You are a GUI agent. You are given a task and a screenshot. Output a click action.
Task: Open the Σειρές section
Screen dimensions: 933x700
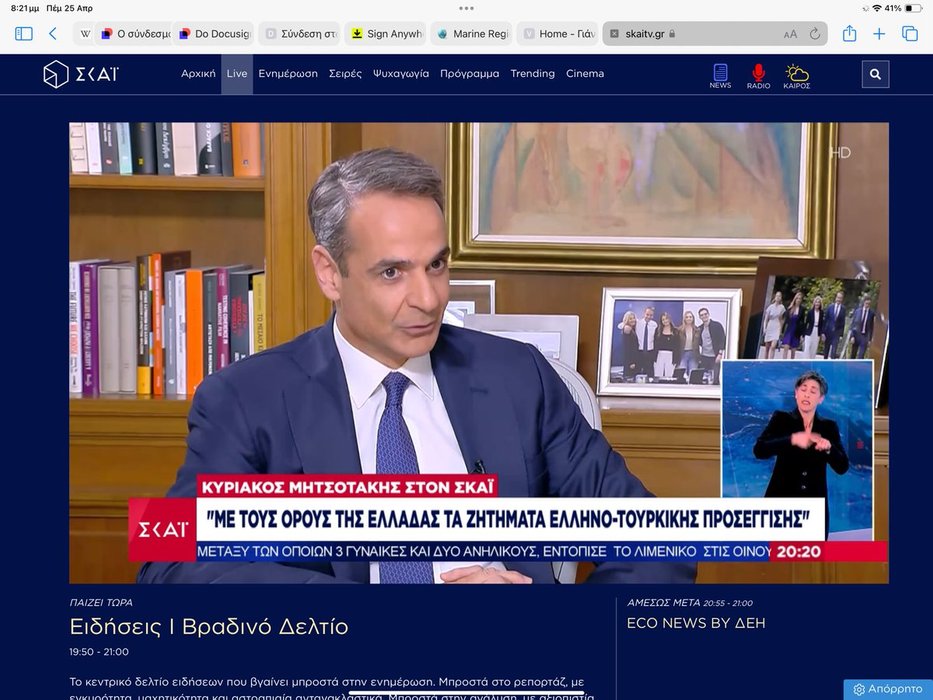345,74
